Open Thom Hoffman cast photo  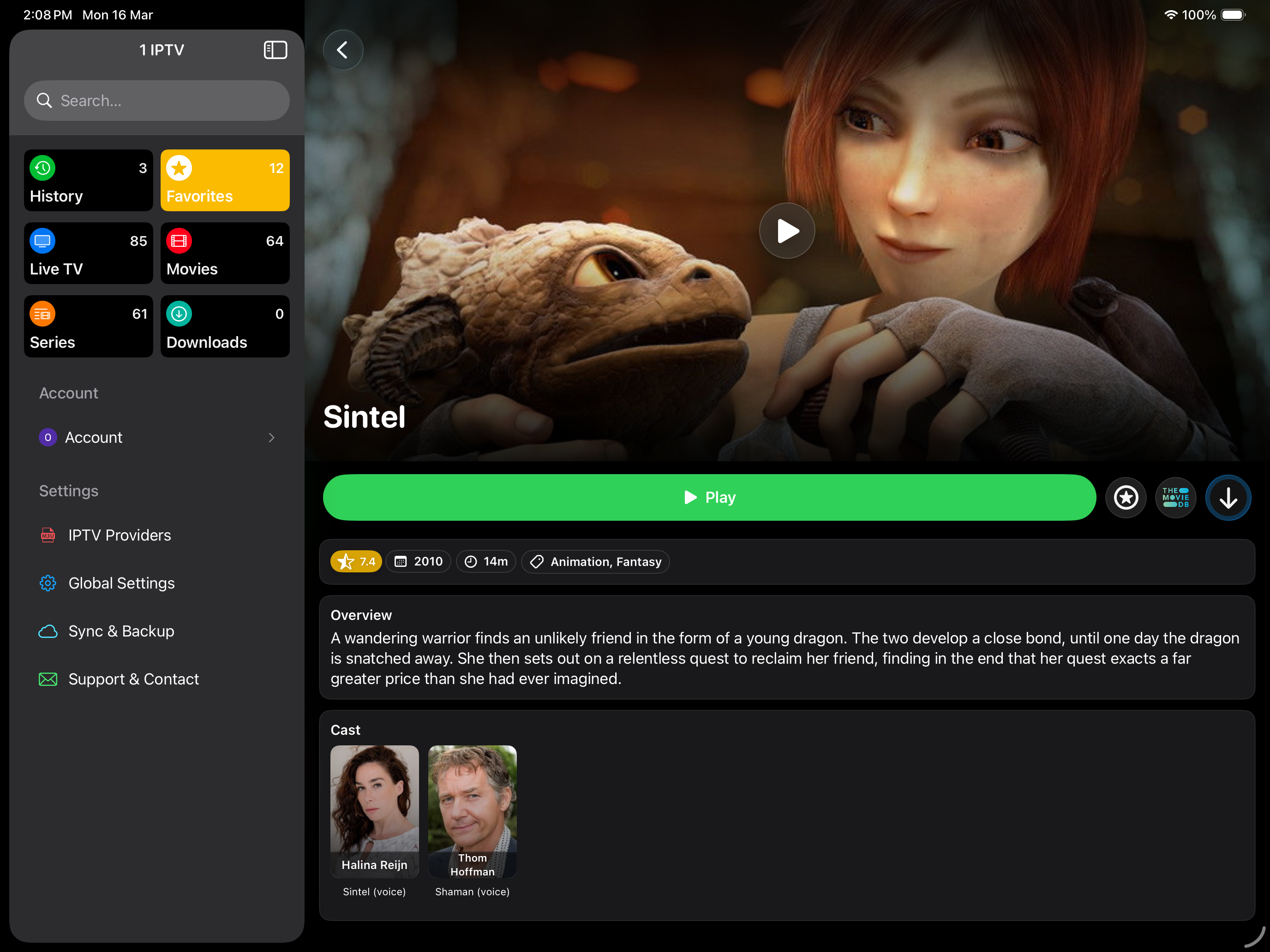click(x=473, y=811)
